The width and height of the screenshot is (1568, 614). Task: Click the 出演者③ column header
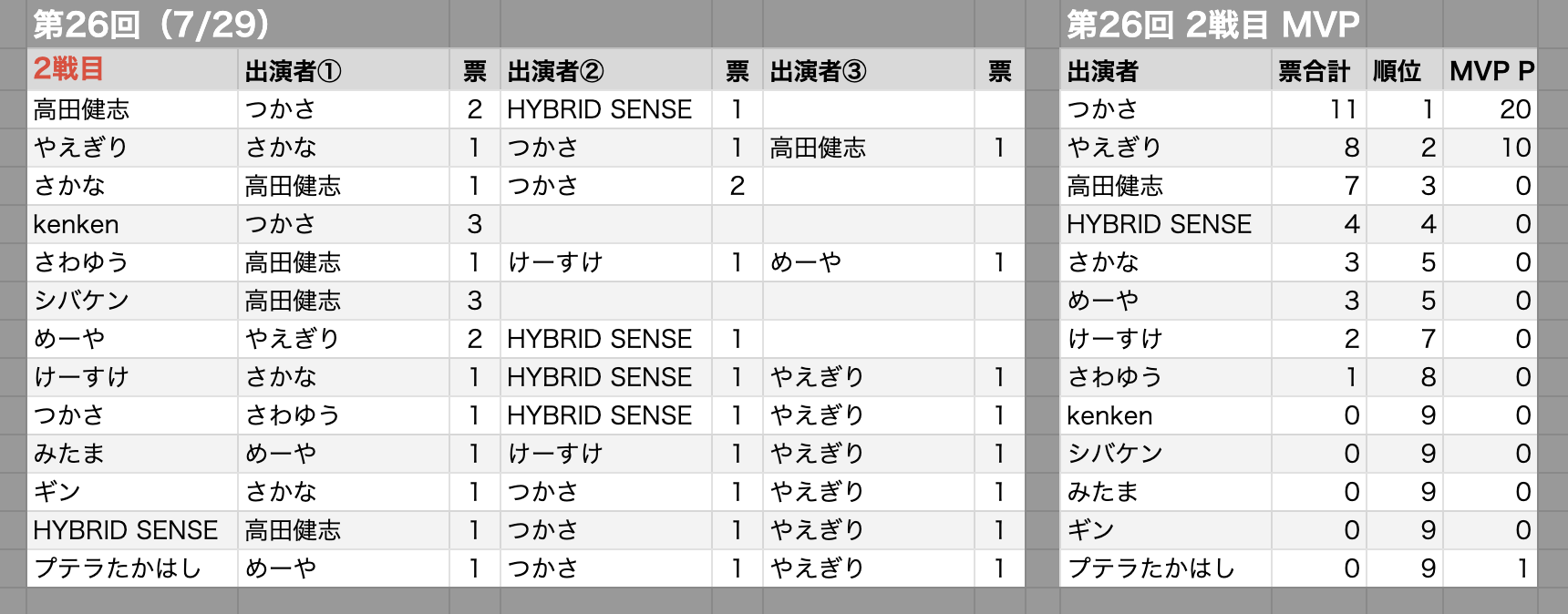tap(869, 70)
